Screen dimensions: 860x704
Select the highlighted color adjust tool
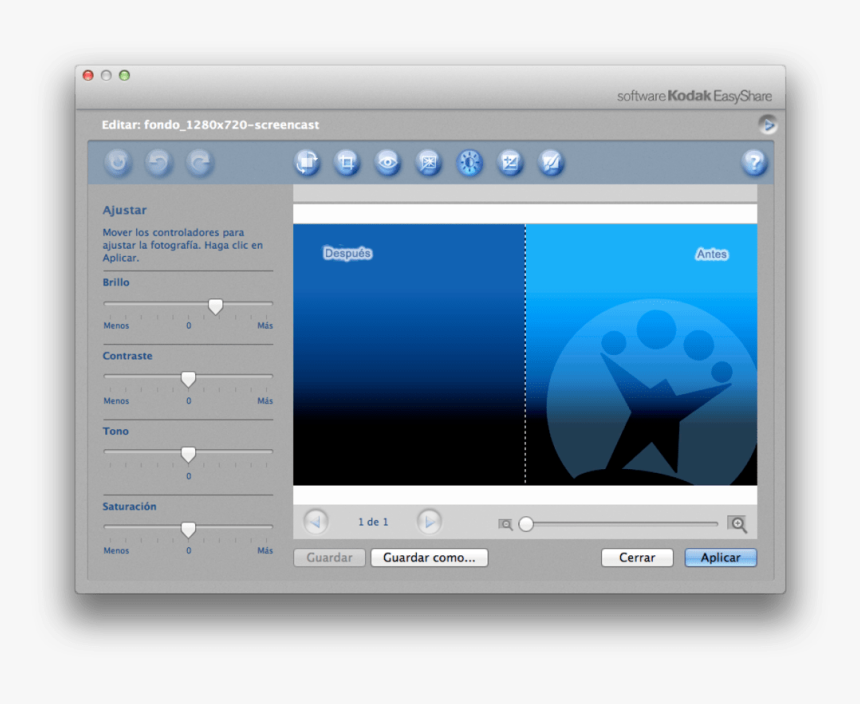pos(469,162)
